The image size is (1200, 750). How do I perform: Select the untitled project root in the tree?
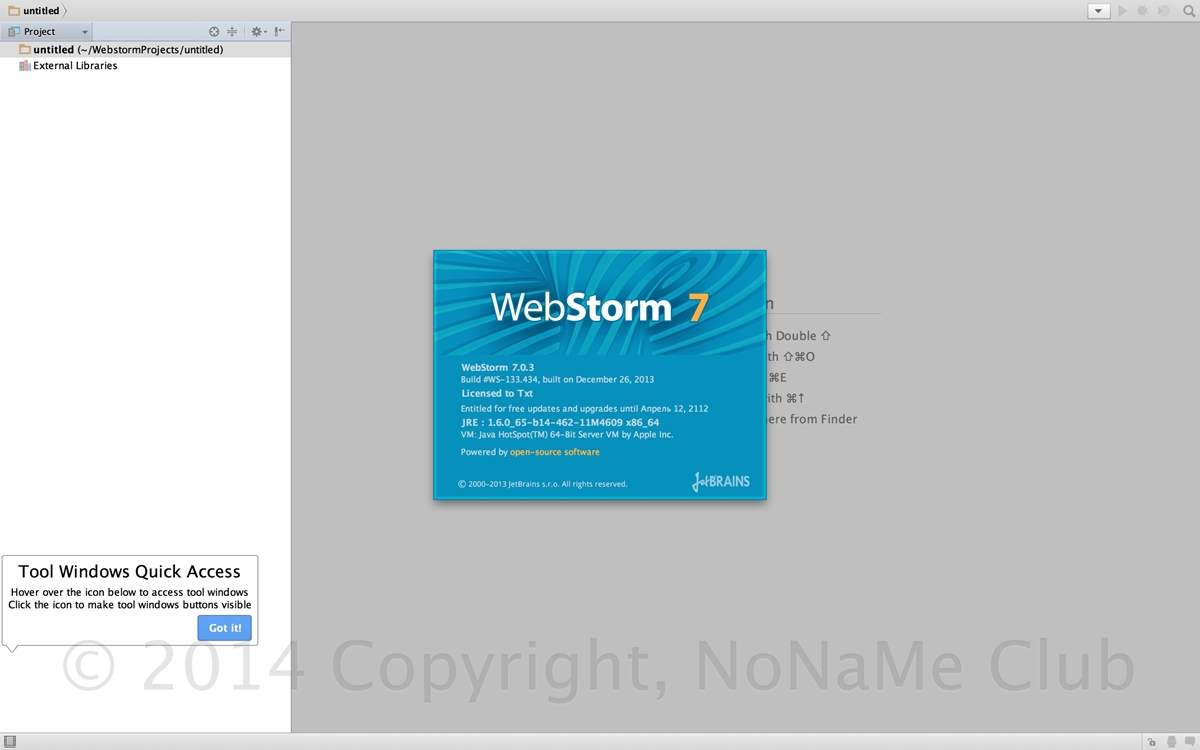(x=145, y=49)
